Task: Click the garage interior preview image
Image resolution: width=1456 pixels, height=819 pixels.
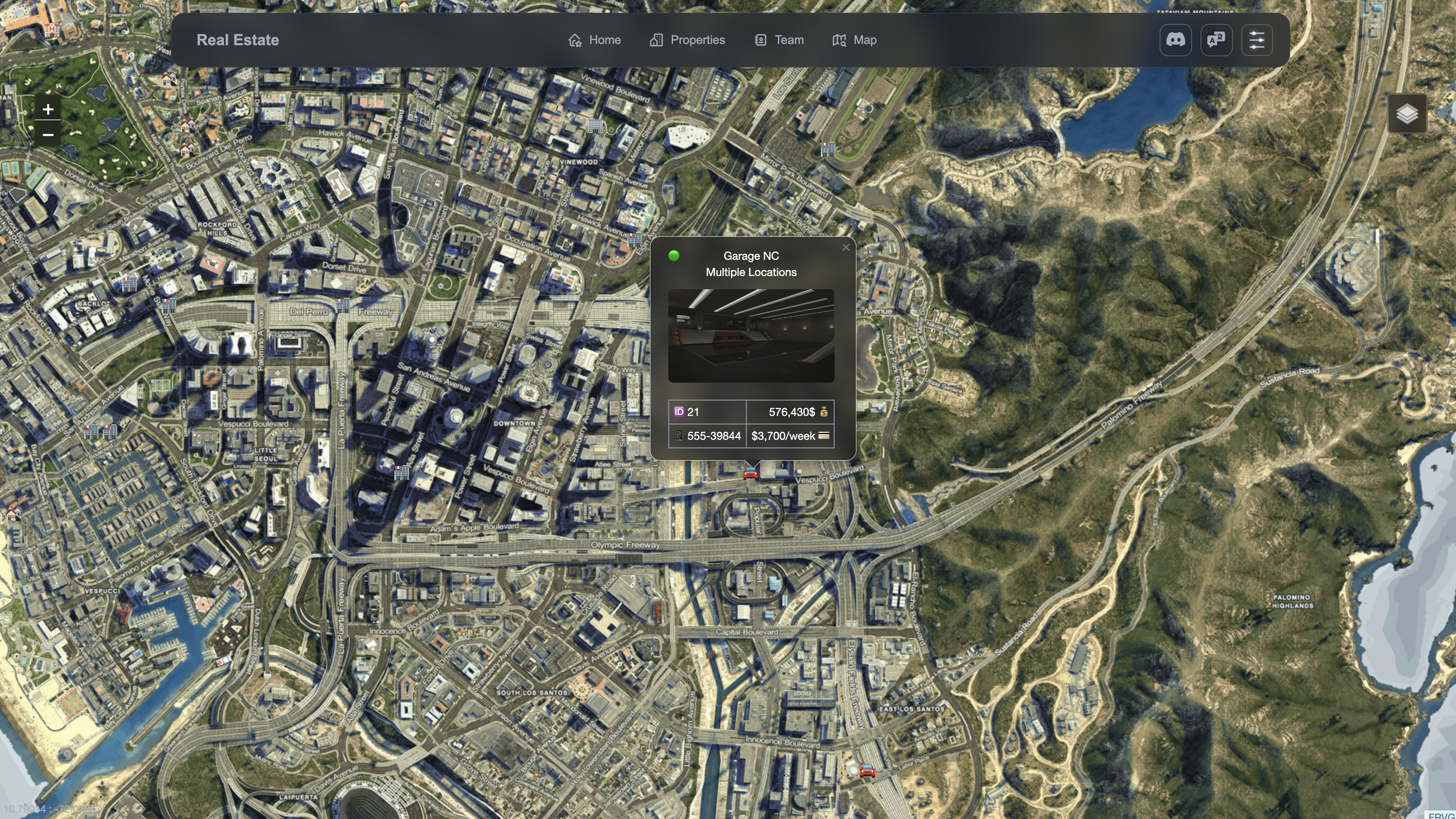Action: coord(751,336)
